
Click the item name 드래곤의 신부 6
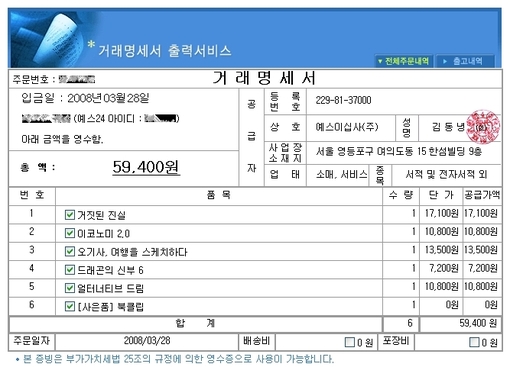click(x=110, y=270)
